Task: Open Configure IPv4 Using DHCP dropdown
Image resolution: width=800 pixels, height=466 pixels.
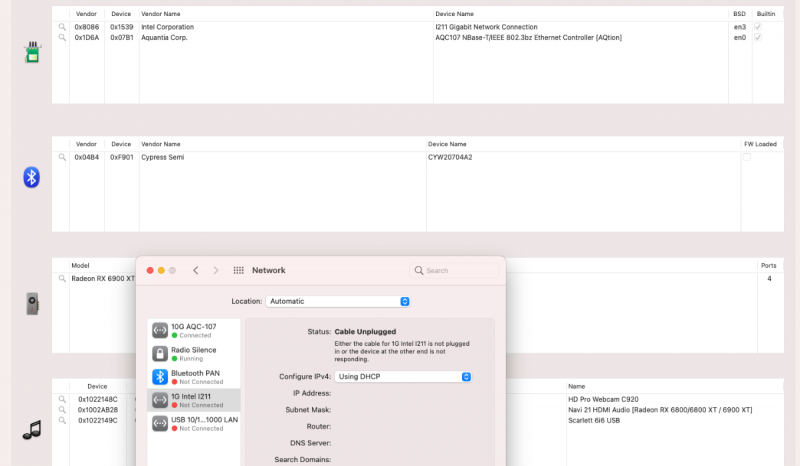Action: 403,377
